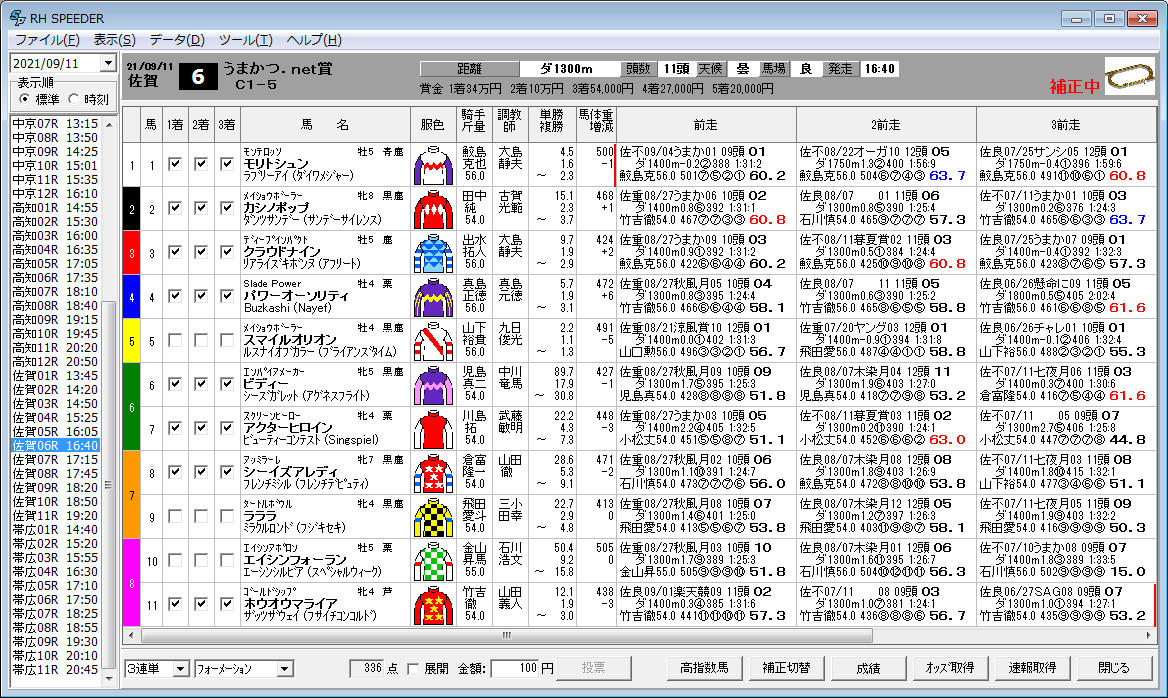Click the 速報取得 button
The image size is (1168, 698).
1032,668
